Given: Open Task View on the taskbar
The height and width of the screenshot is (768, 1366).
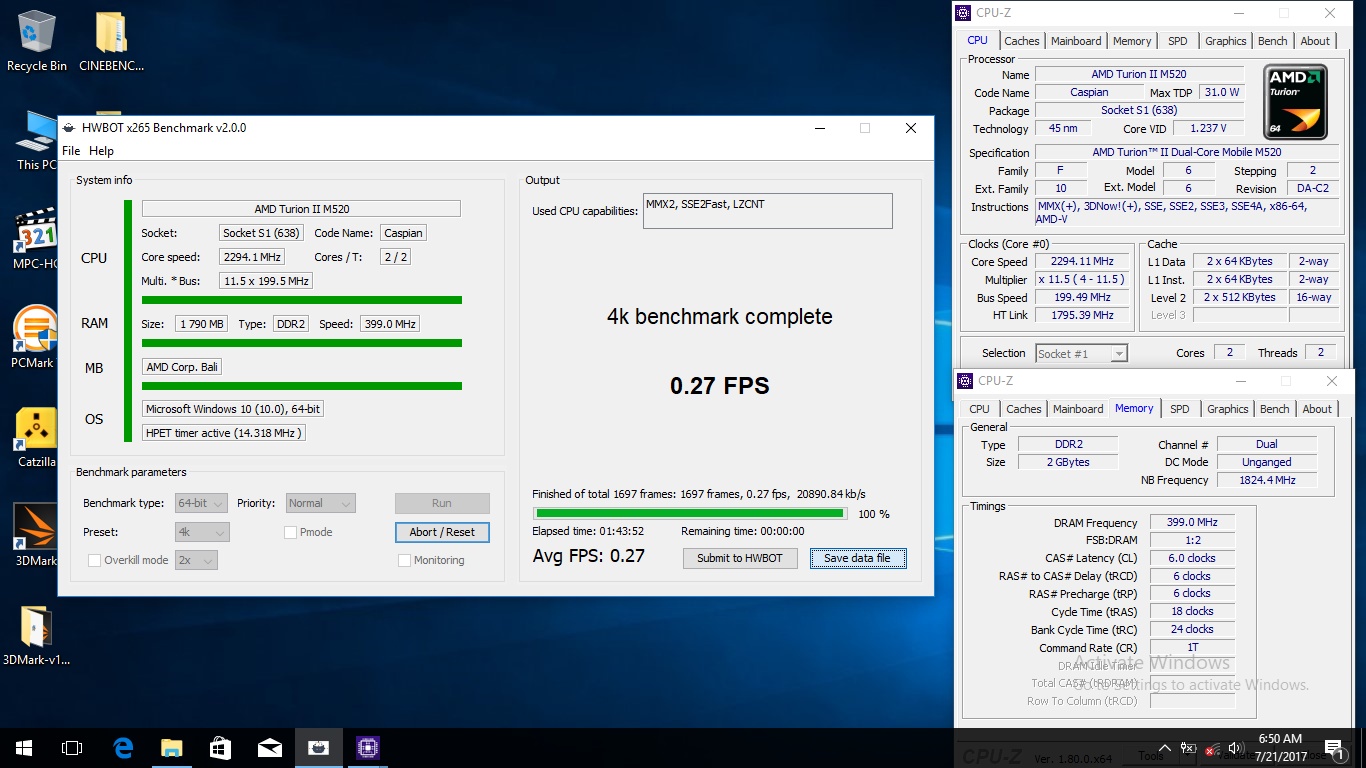Looking at the screenshot, I should (72, 748).
